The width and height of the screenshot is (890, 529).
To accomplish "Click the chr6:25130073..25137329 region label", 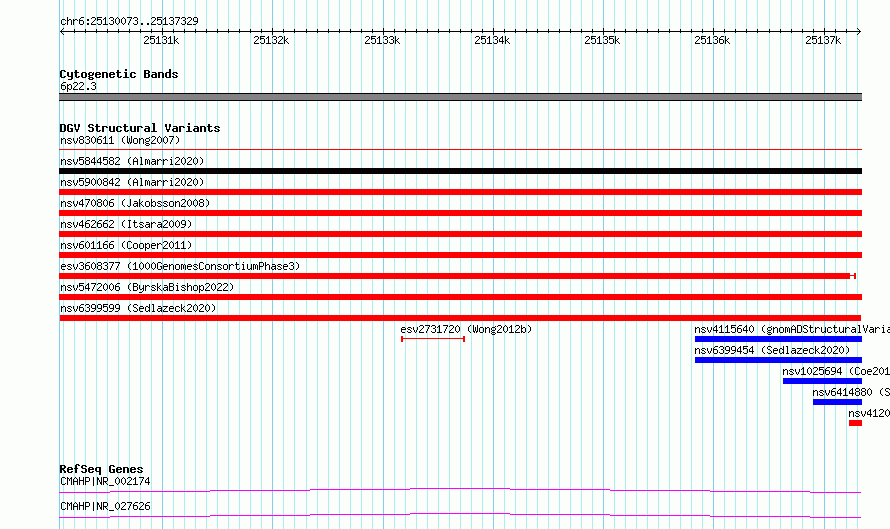I will [x=129, y=22].
